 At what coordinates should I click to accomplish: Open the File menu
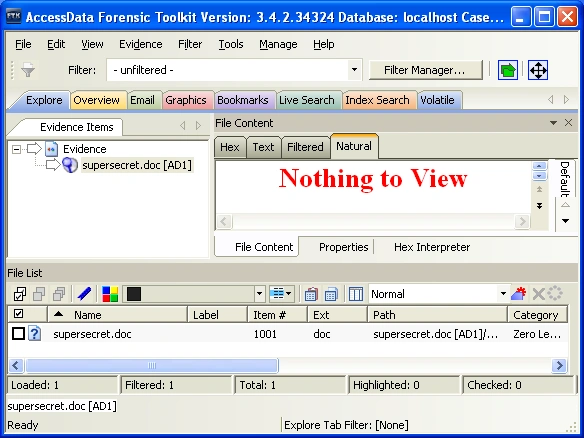coord(23,44)
